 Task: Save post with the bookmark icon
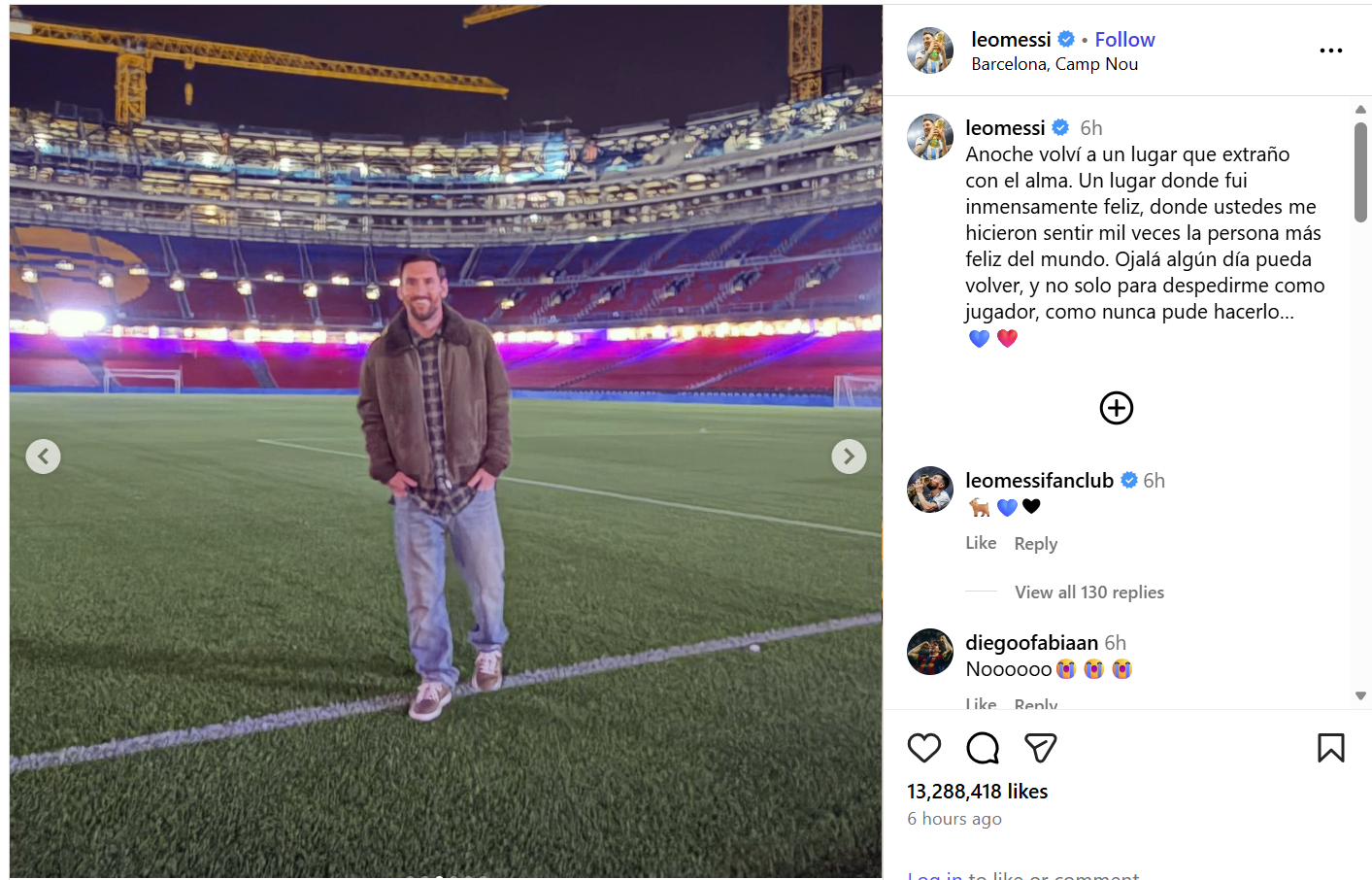(x=1330, y=748)
